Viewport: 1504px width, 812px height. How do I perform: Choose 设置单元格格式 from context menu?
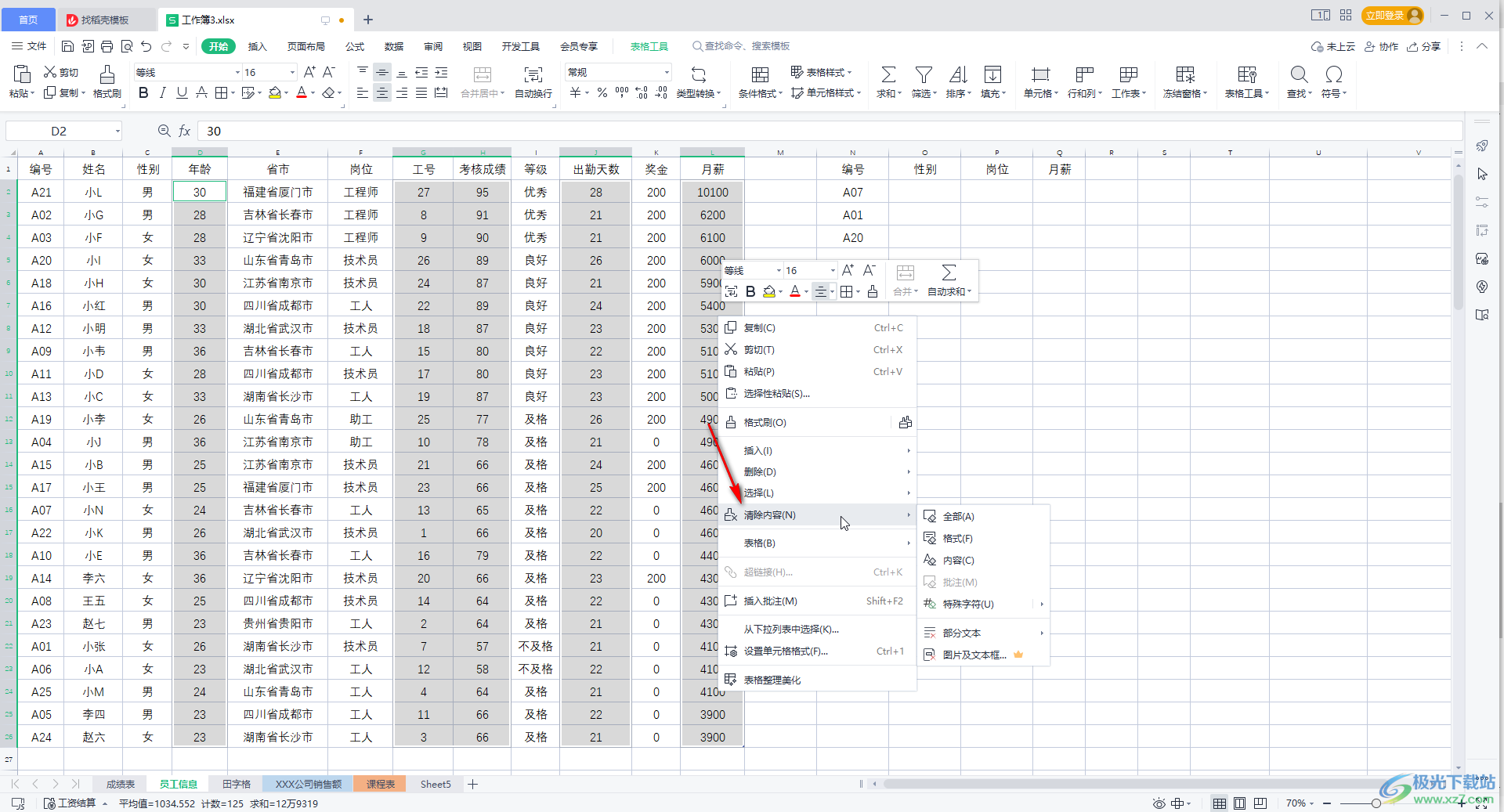[817, 651]
